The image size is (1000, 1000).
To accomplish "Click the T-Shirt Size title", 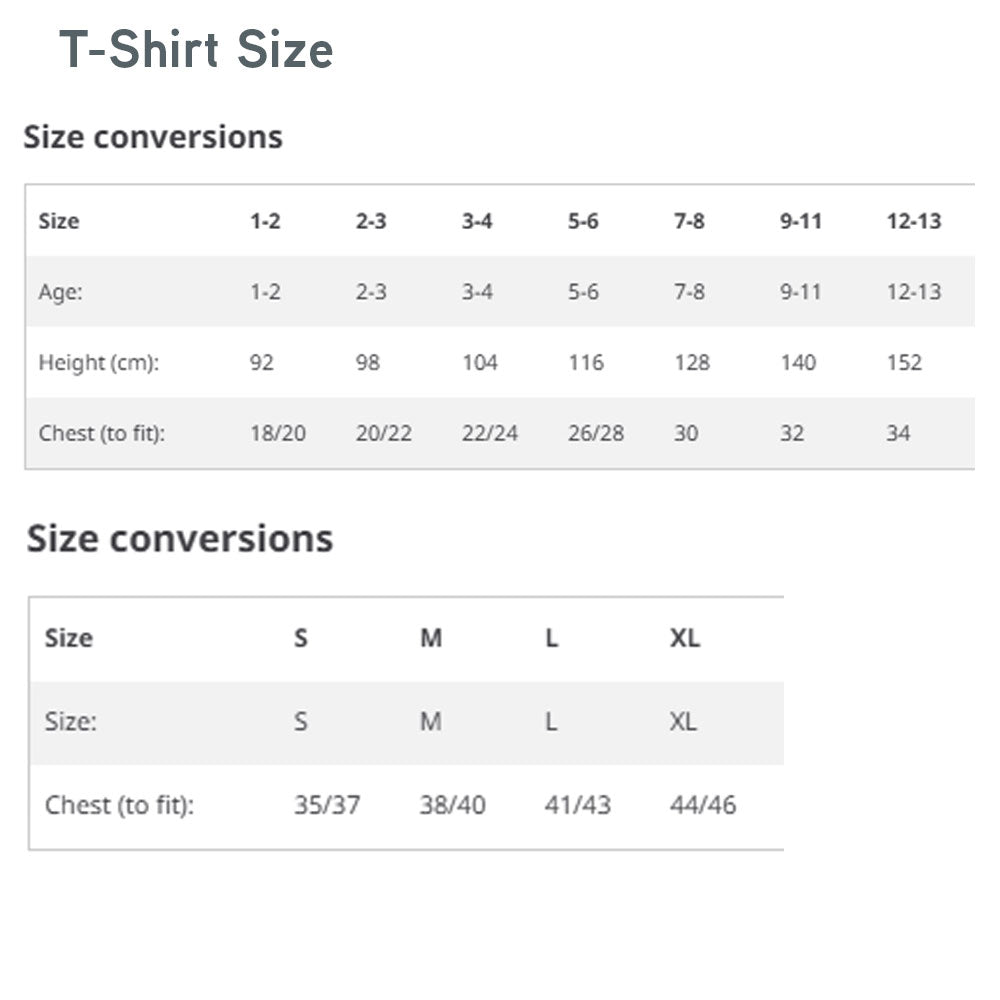I will click(x=196, y=50).
